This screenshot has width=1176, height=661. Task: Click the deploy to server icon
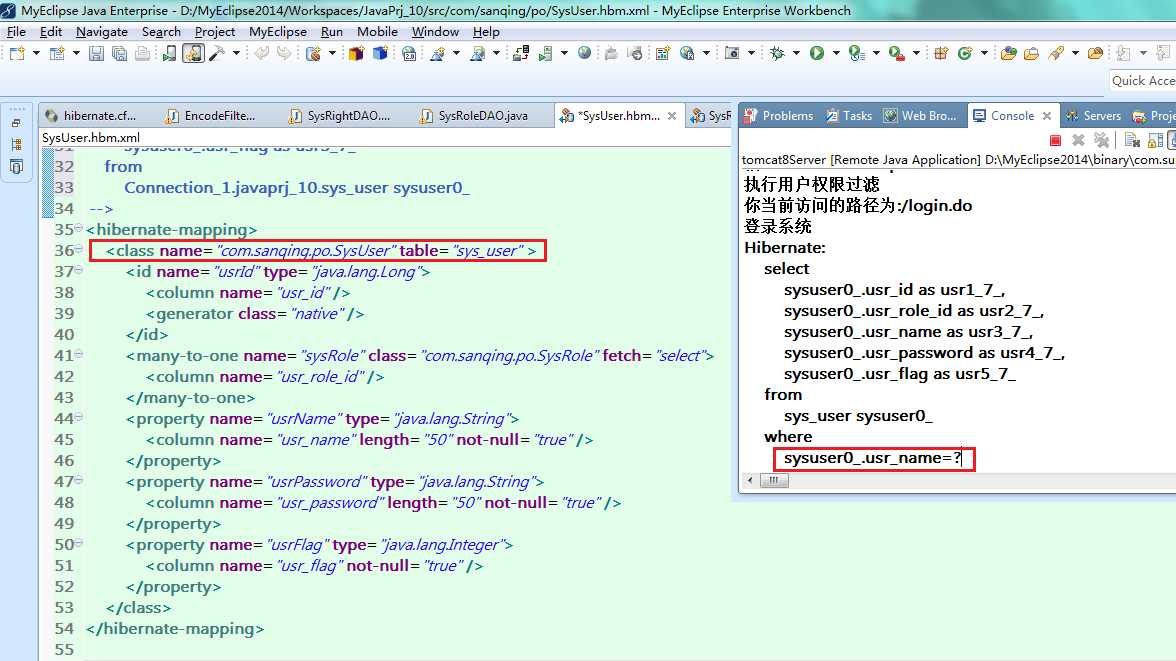pyautogui.click(x=520, y=53)
